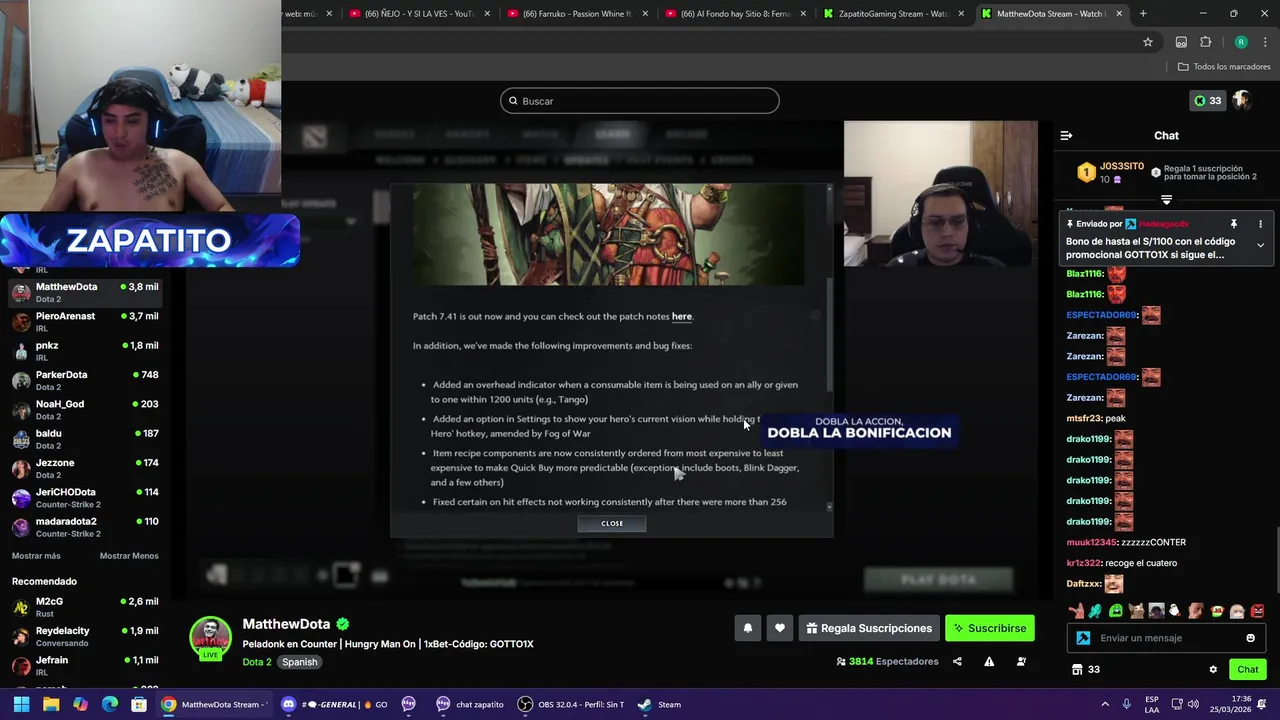Click the report warning triangle icon
This screenshot has height=720, width=1280.
point(989,661)
